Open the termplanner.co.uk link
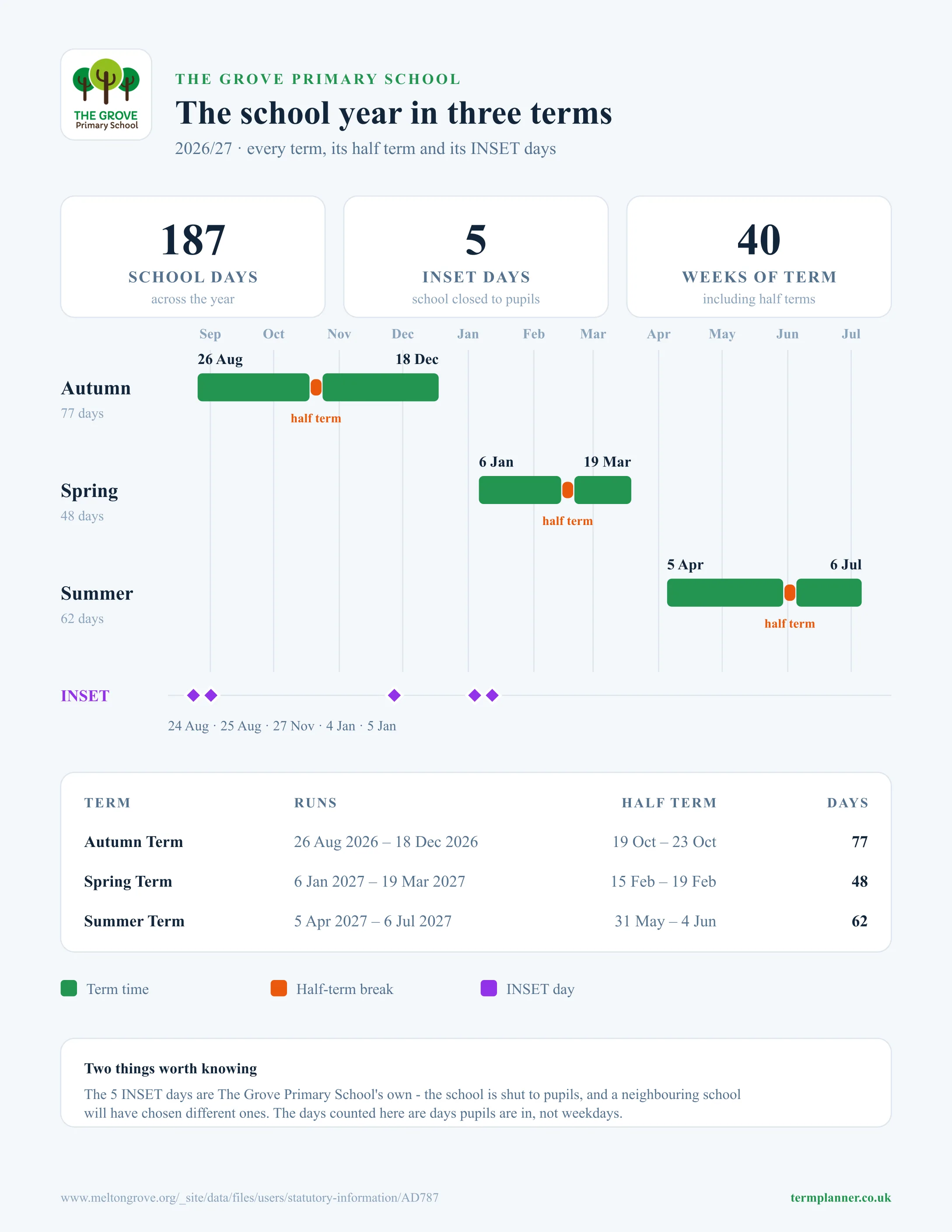The image size is (952, 1232). click(x=840, y=1197)
